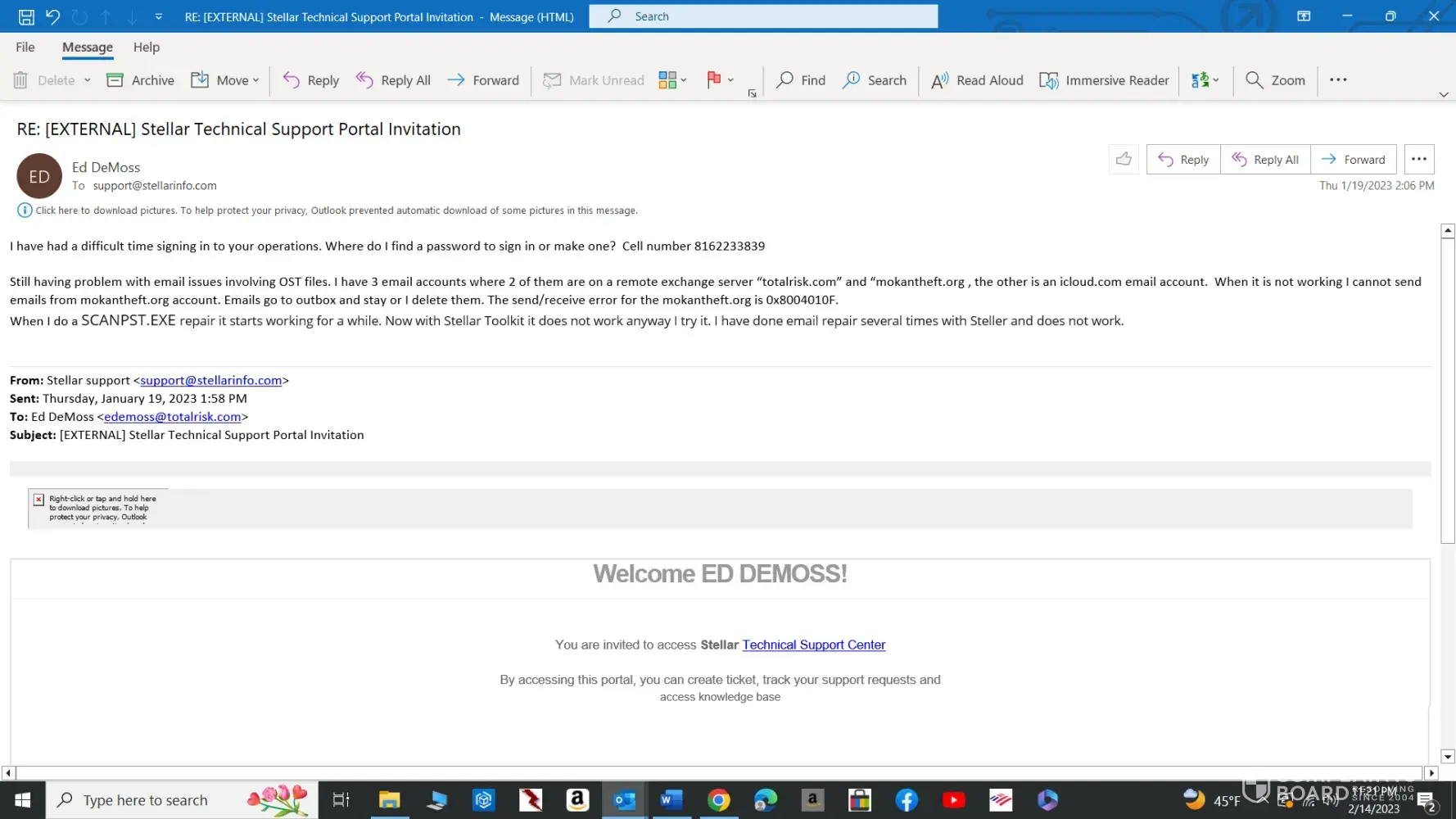
Task: Open Microsoft Edge from the taskbar
Action: click(766, 800)
